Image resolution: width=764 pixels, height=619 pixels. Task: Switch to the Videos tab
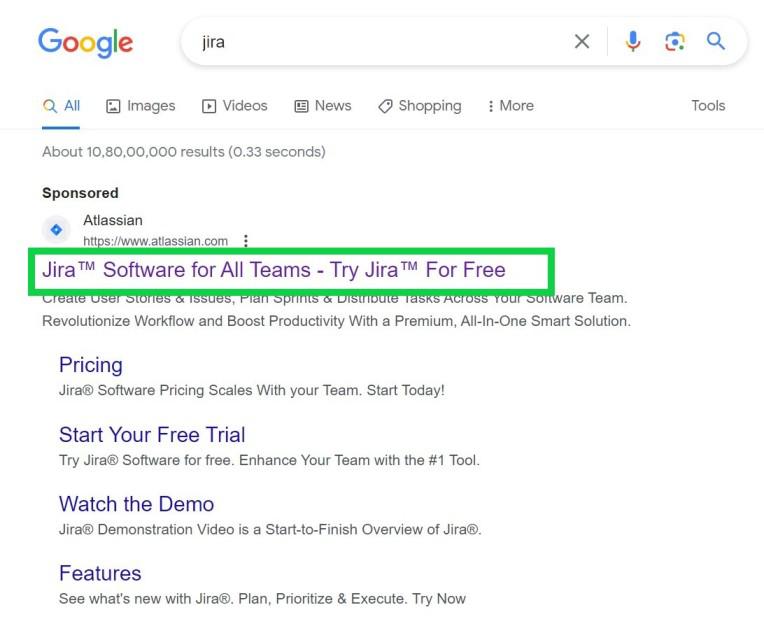(x=235, y=106)
